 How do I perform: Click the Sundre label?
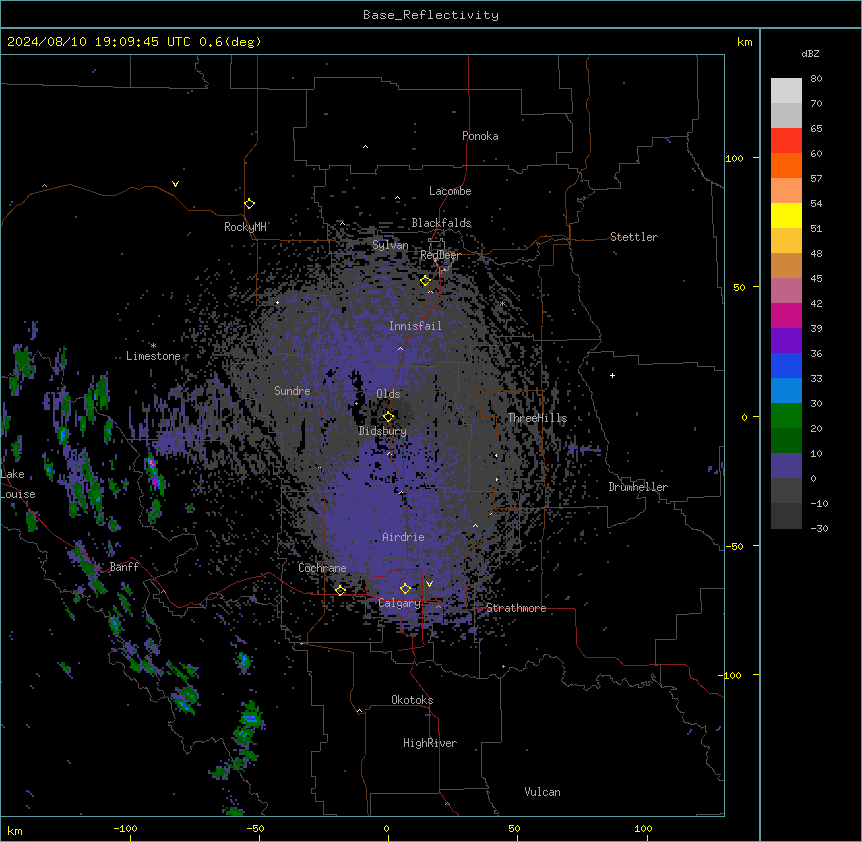click(292, 391)
